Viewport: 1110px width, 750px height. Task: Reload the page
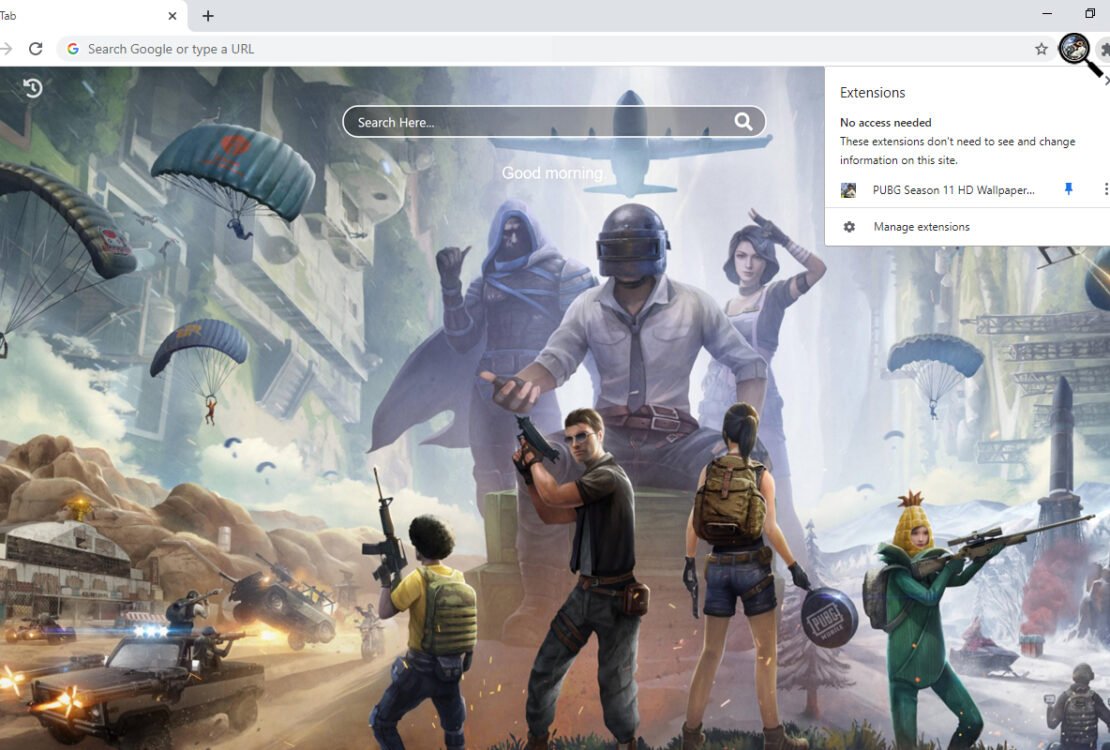click(x=36, y=49)
